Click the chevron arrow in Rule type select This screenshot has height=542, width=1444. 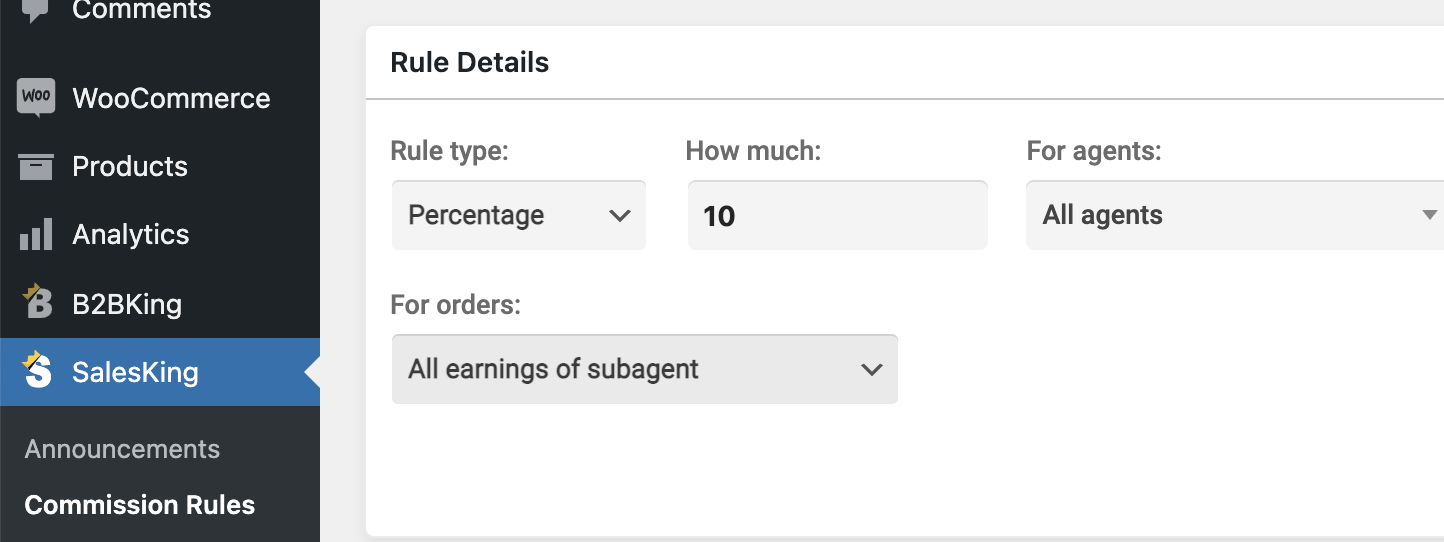coord(620,216)
